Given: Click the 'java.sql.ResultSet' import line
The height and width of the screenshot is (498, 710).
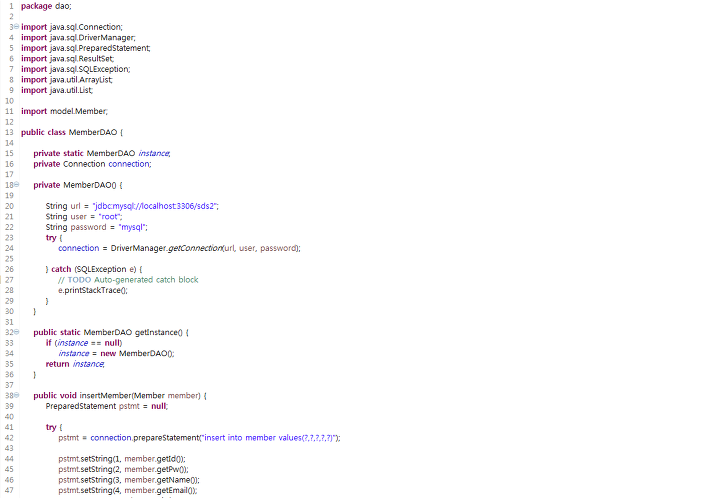Looking at the screenshot, I should click(67, 58).
